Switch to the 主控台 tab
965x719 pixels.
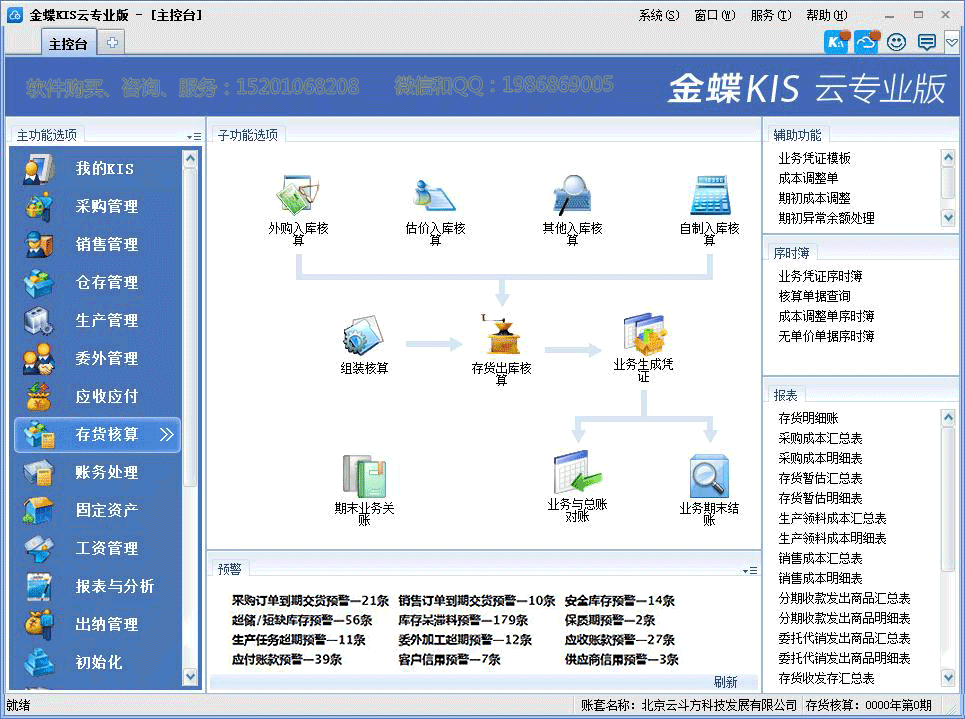coord(68,43)
